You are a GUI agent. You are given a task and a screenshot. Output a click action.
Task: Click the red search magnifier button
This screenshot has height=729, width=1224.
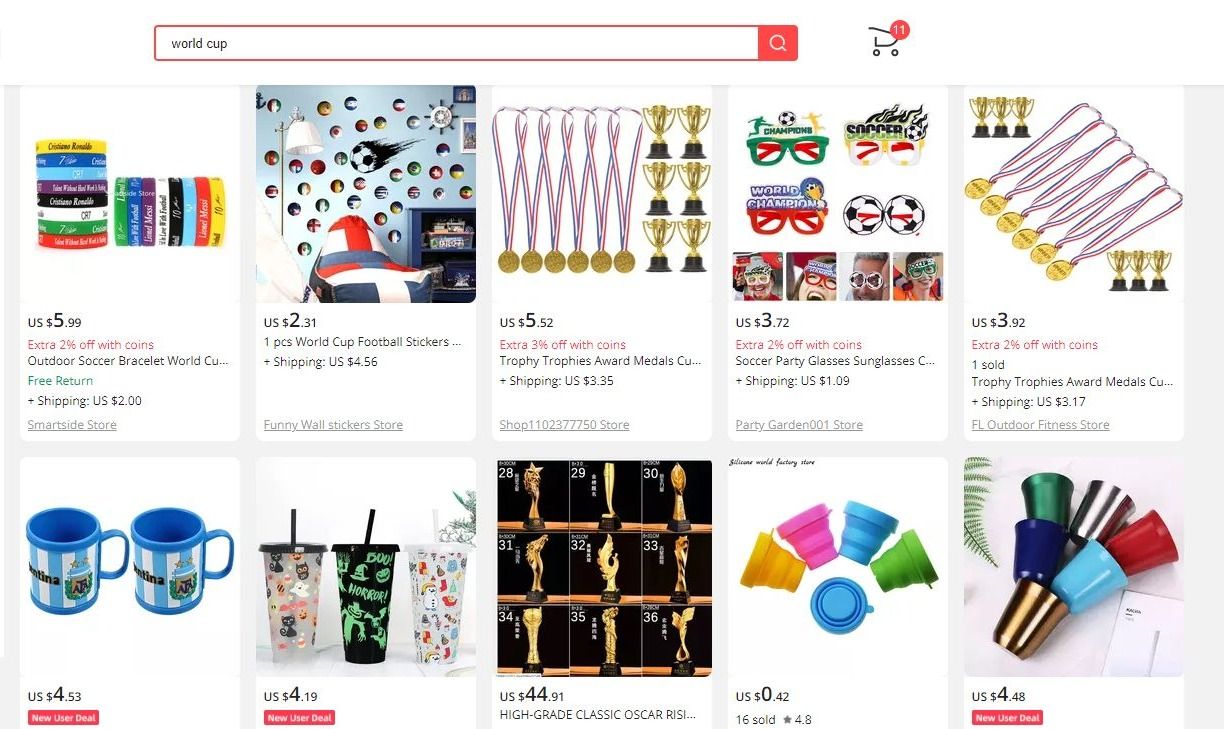tap(778, 43)
